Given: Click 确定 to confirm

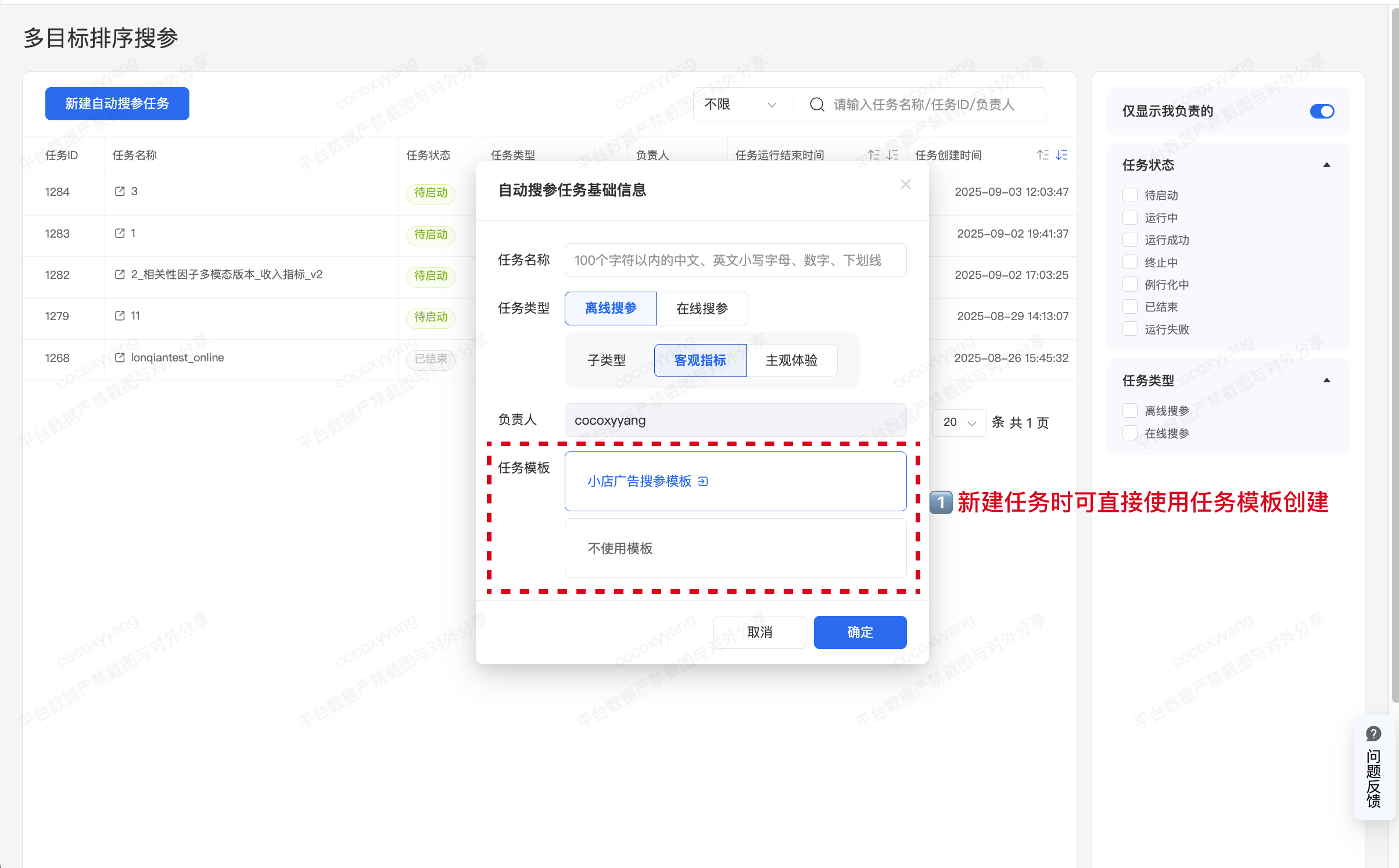Looking at the screenshot, I should pos(860,632).
